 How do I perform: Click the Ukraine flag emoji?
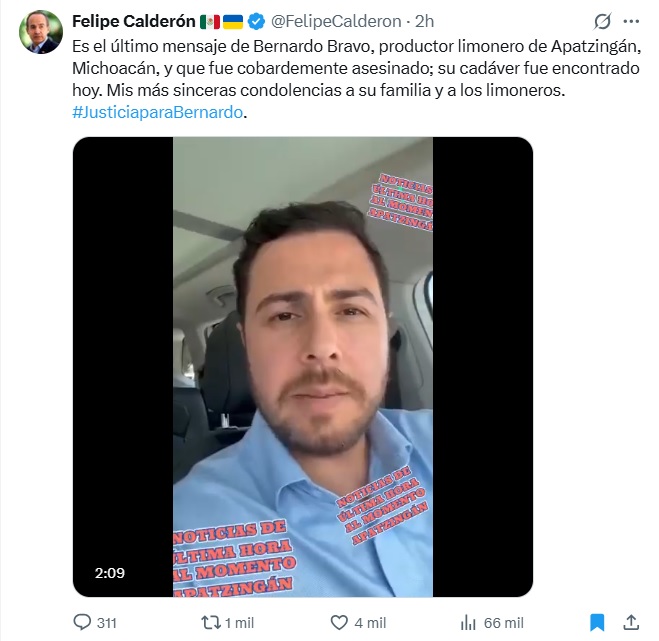coord(233,22)
